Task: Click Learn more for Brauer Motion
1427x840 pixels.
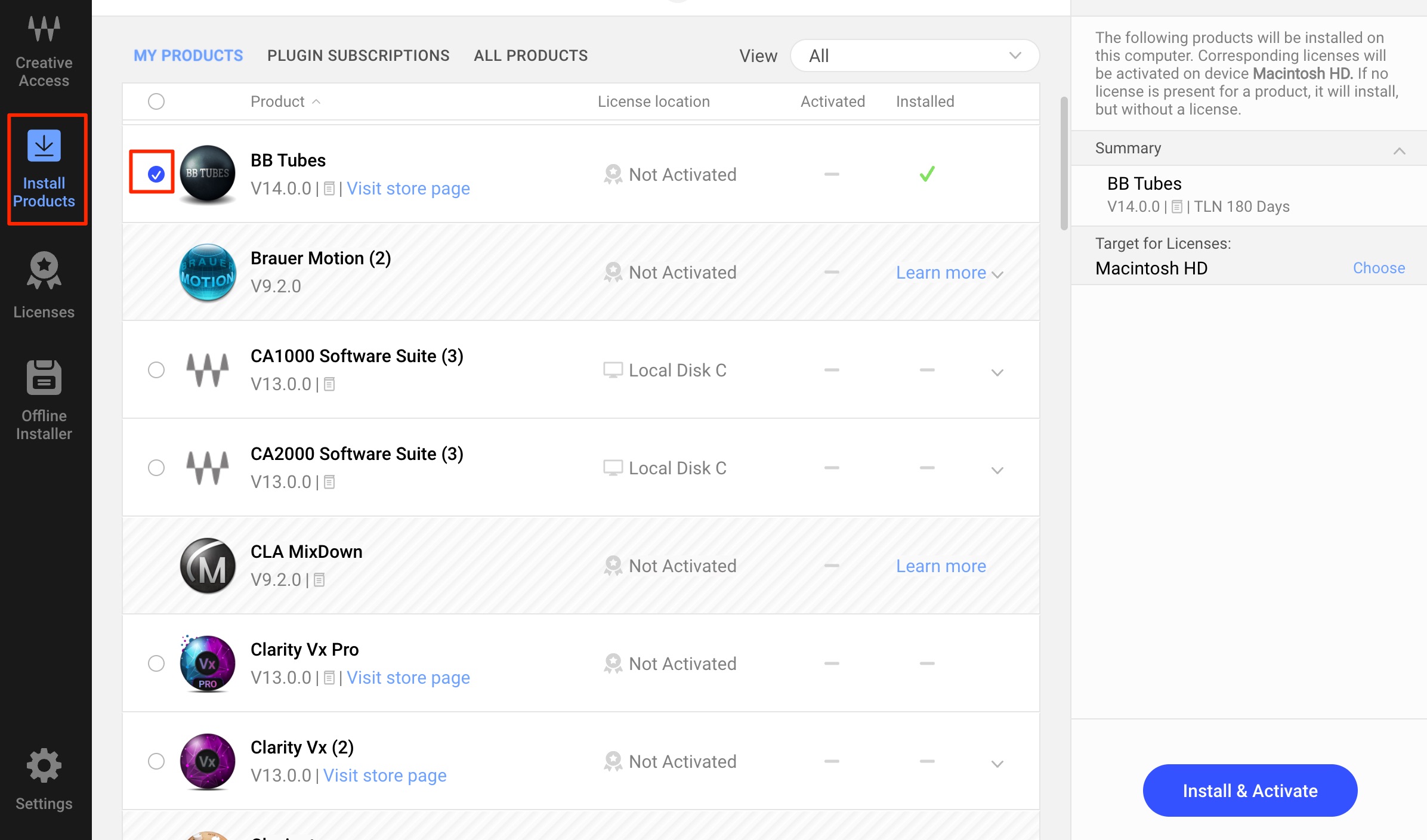Action: [941, 272]
